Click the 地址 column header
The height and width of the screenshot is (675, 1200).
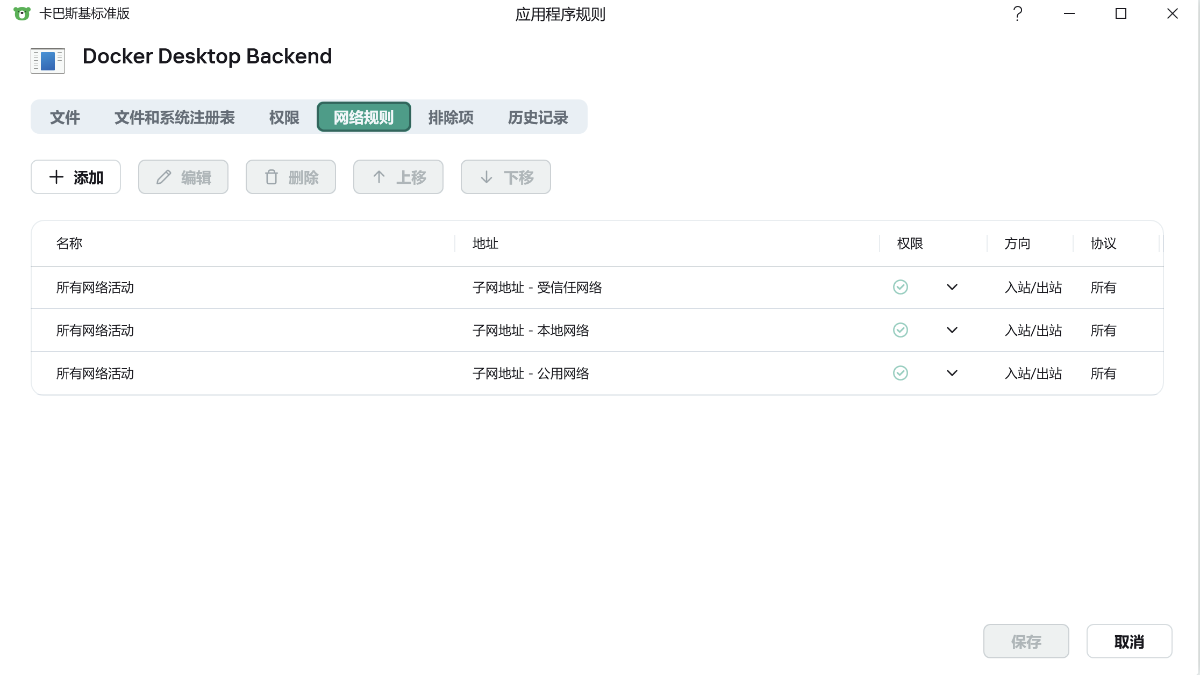pyautogui.click(x=485, y=243)
